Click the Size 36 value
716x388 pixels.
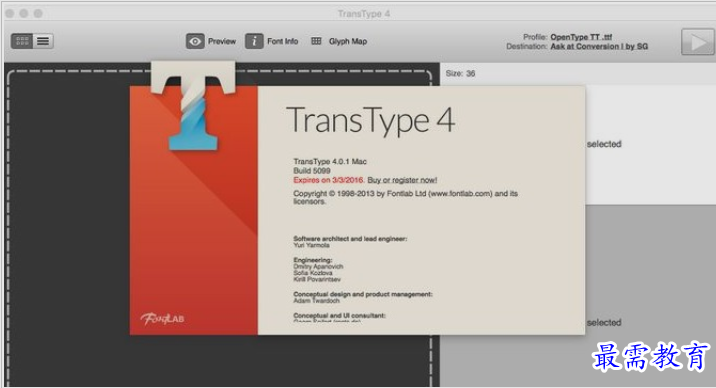(470, 73)
